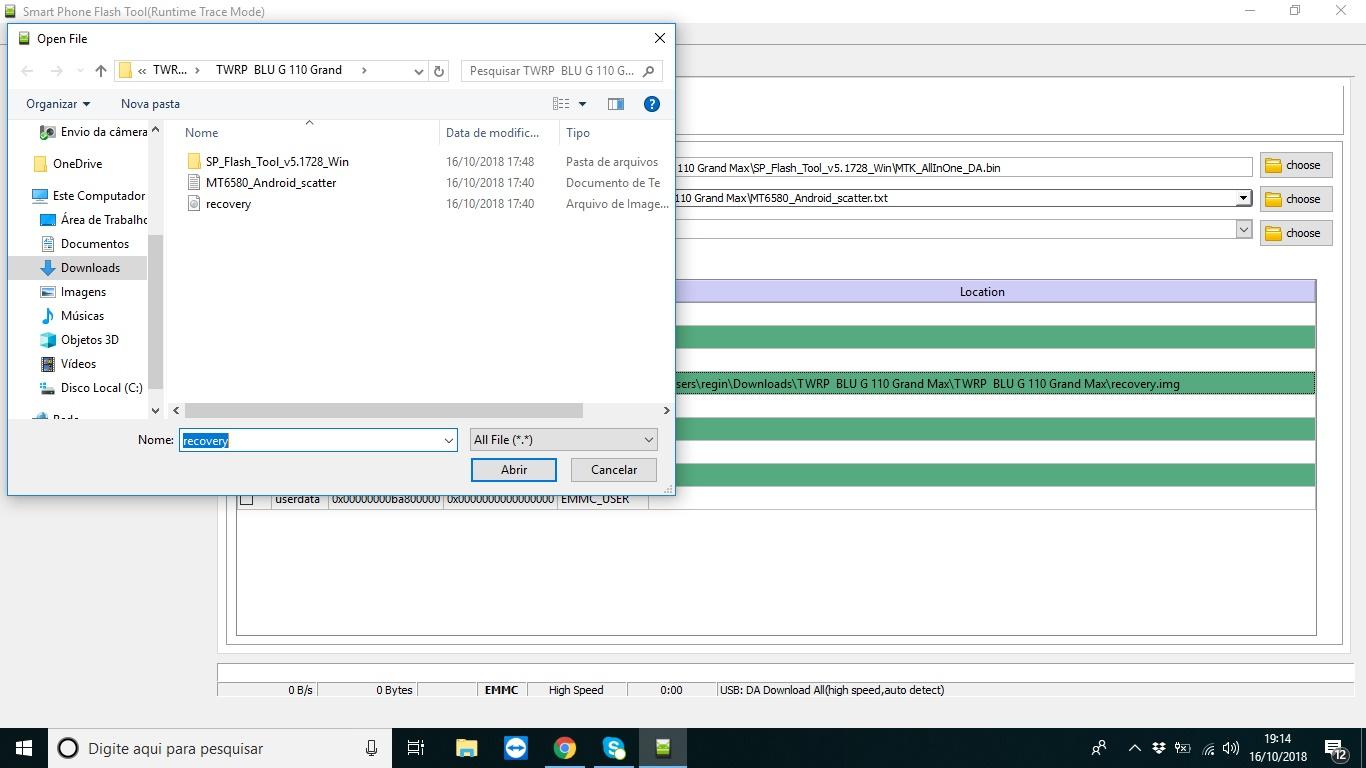Click the Abrir button
Viewport: 1366px width, 768px height.
pos(513,470)
